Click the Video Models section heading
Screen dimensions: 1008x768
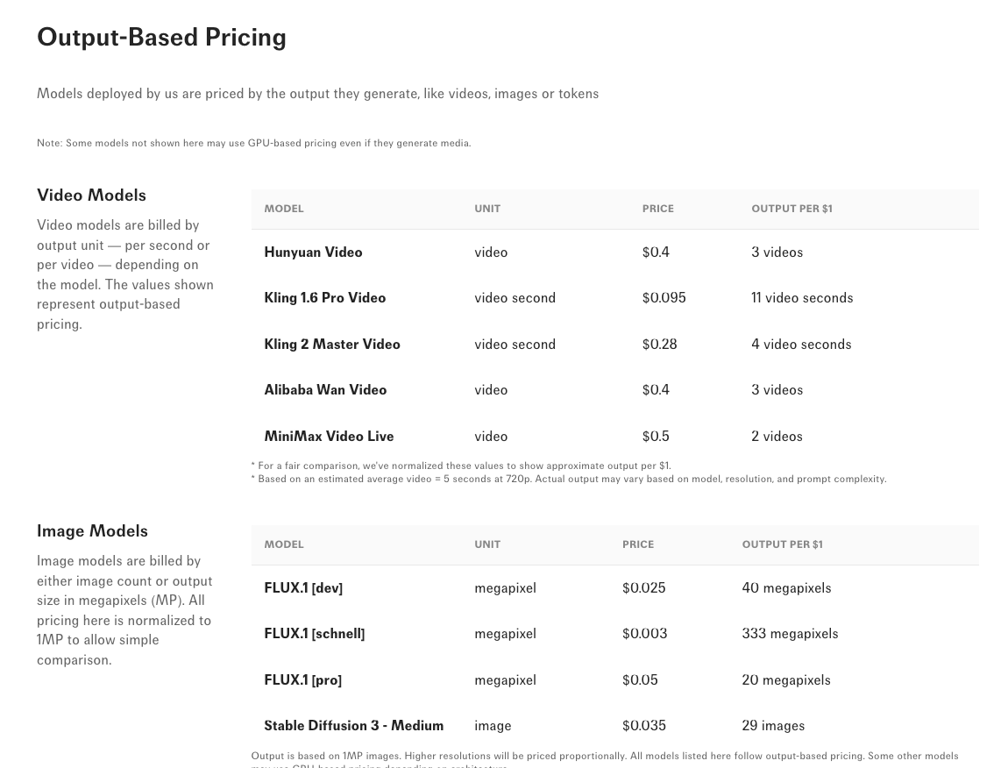click(x=91, y=195)
